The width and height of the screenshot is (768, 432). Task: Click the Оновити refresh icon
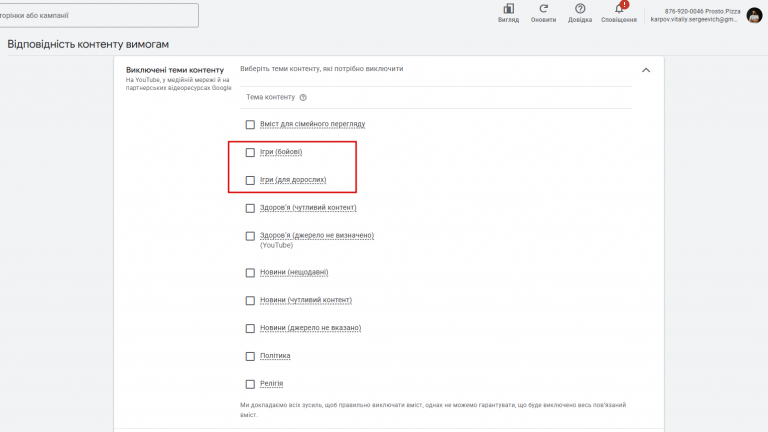[544, 9]
